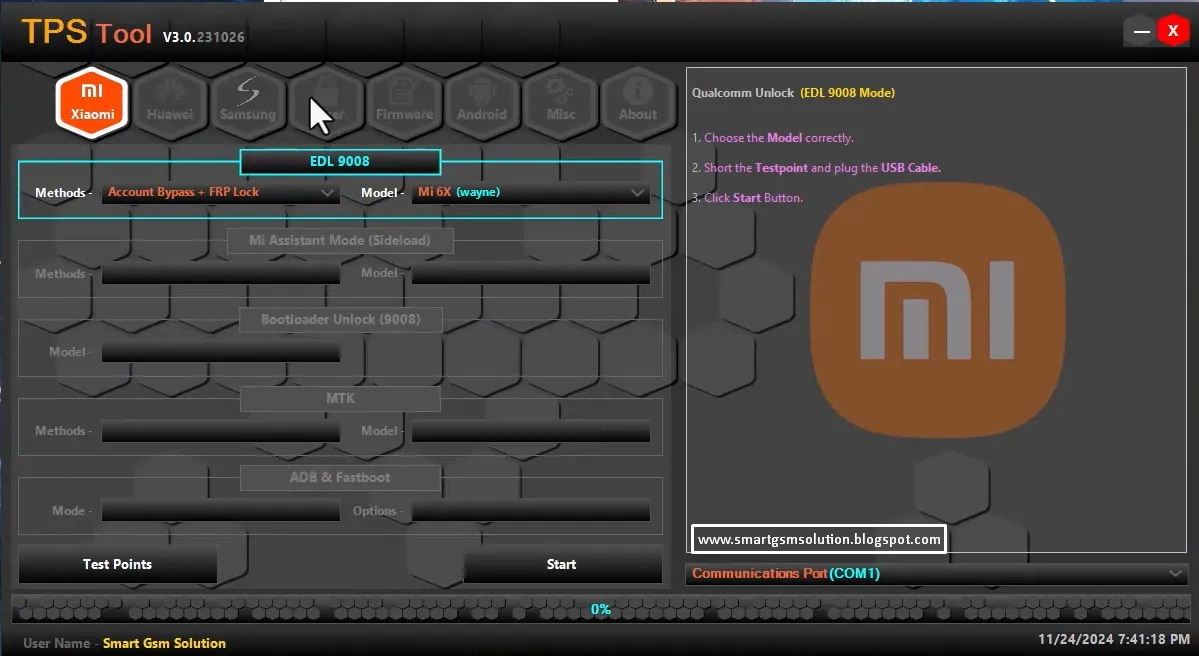Click the large Mi logo image

point(937,310)
